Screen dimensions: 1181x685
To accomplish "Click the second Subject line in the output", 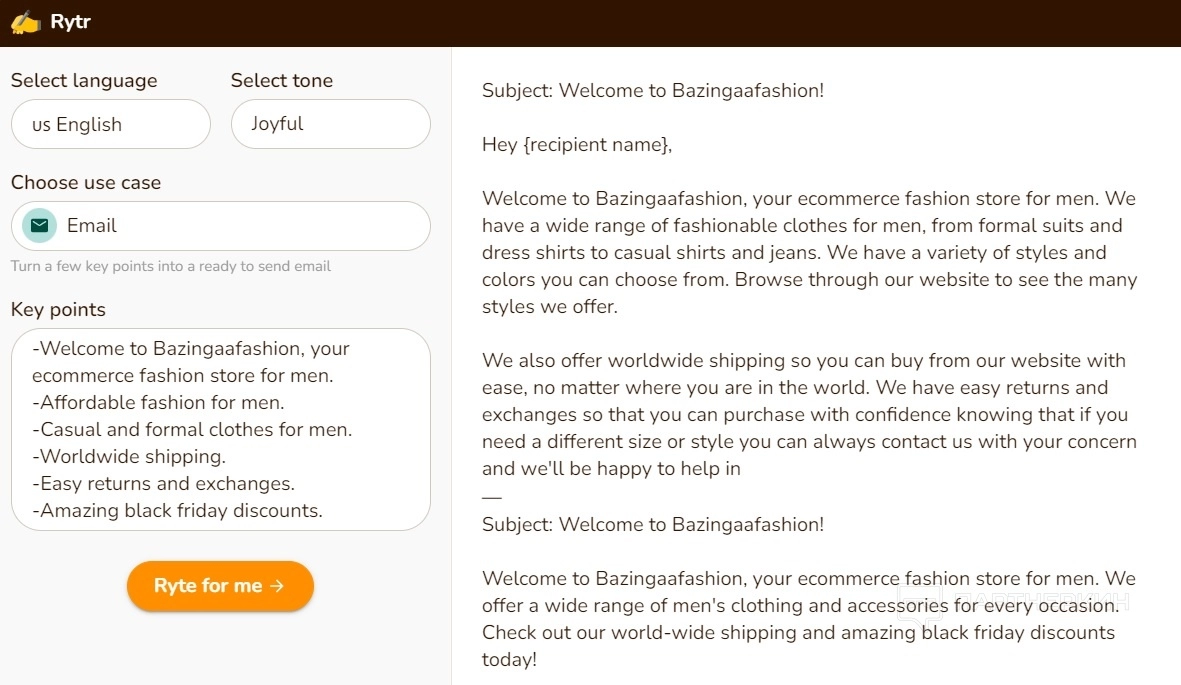I will [x=653, y=524].
